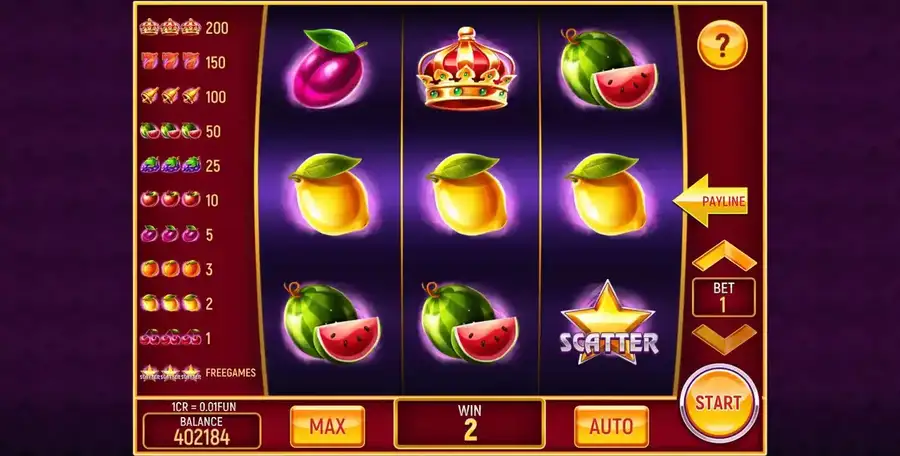Select the three crowns 200 paytable row

click(x=184, y=27)
